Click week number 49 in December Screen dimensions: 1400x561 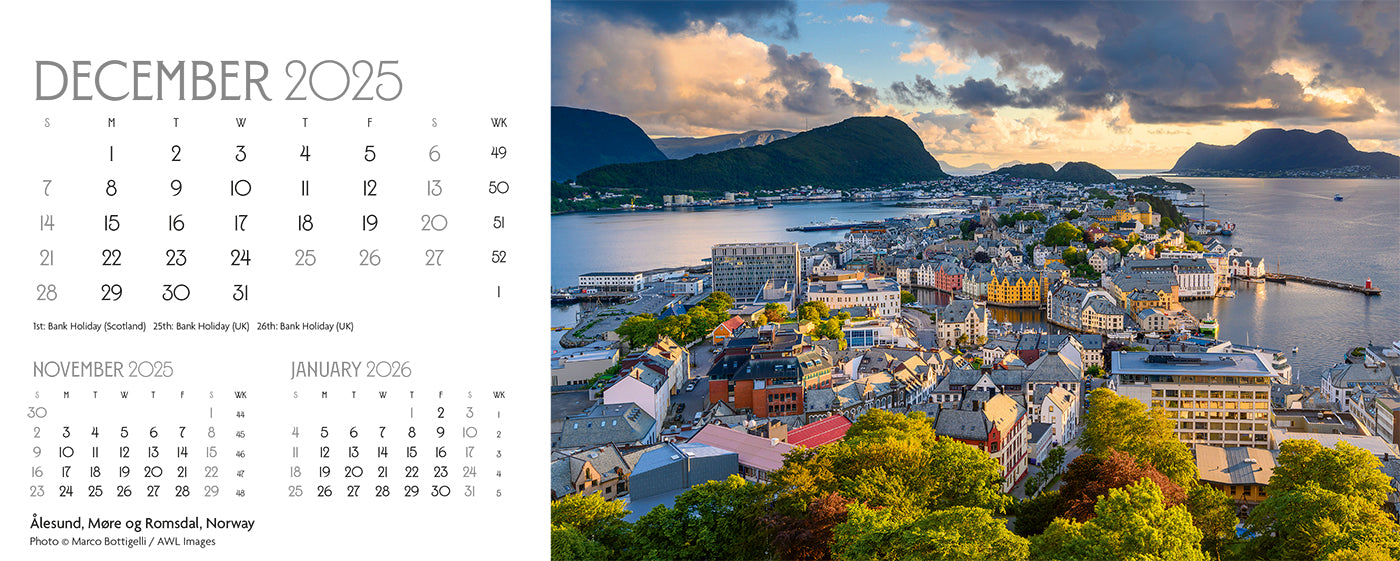498,153
